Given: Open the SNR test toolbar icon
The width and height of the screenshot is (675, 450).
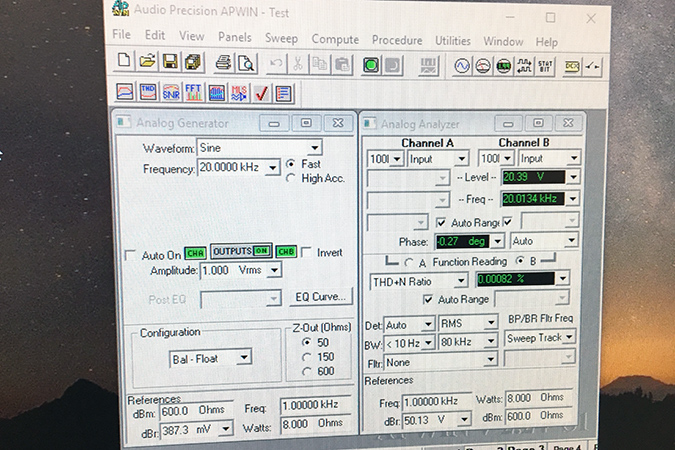Looking at the screenshot, I should click(171, 93).
